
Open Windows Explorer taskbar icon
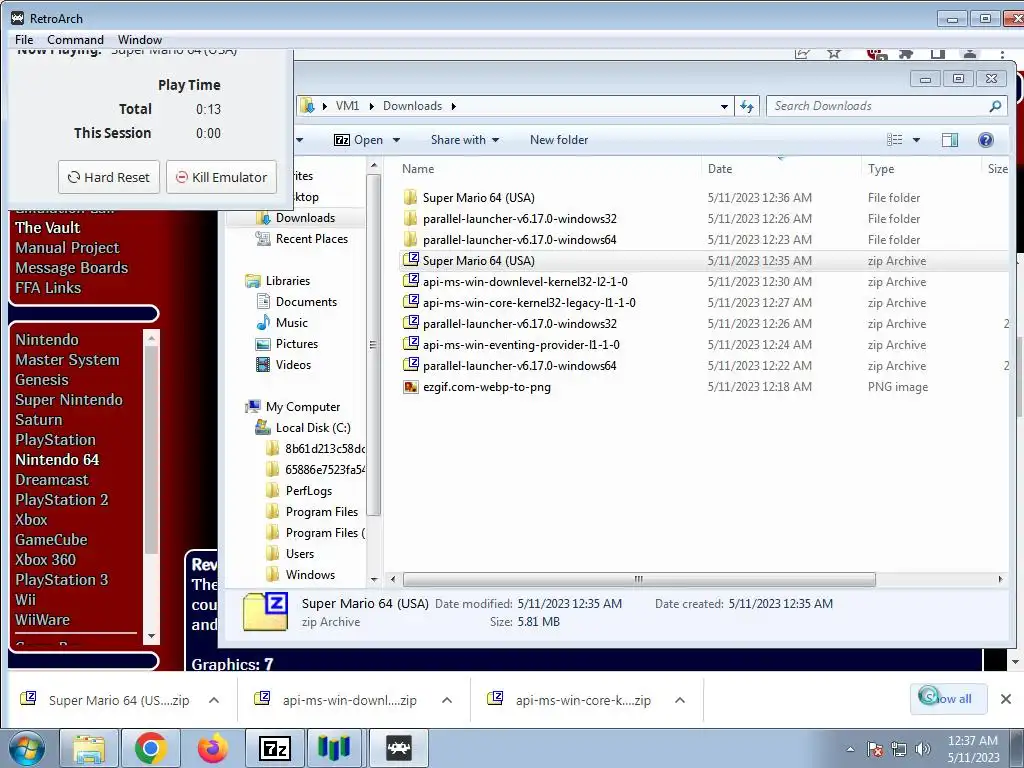pyautogui.click(x=89, y=748)
